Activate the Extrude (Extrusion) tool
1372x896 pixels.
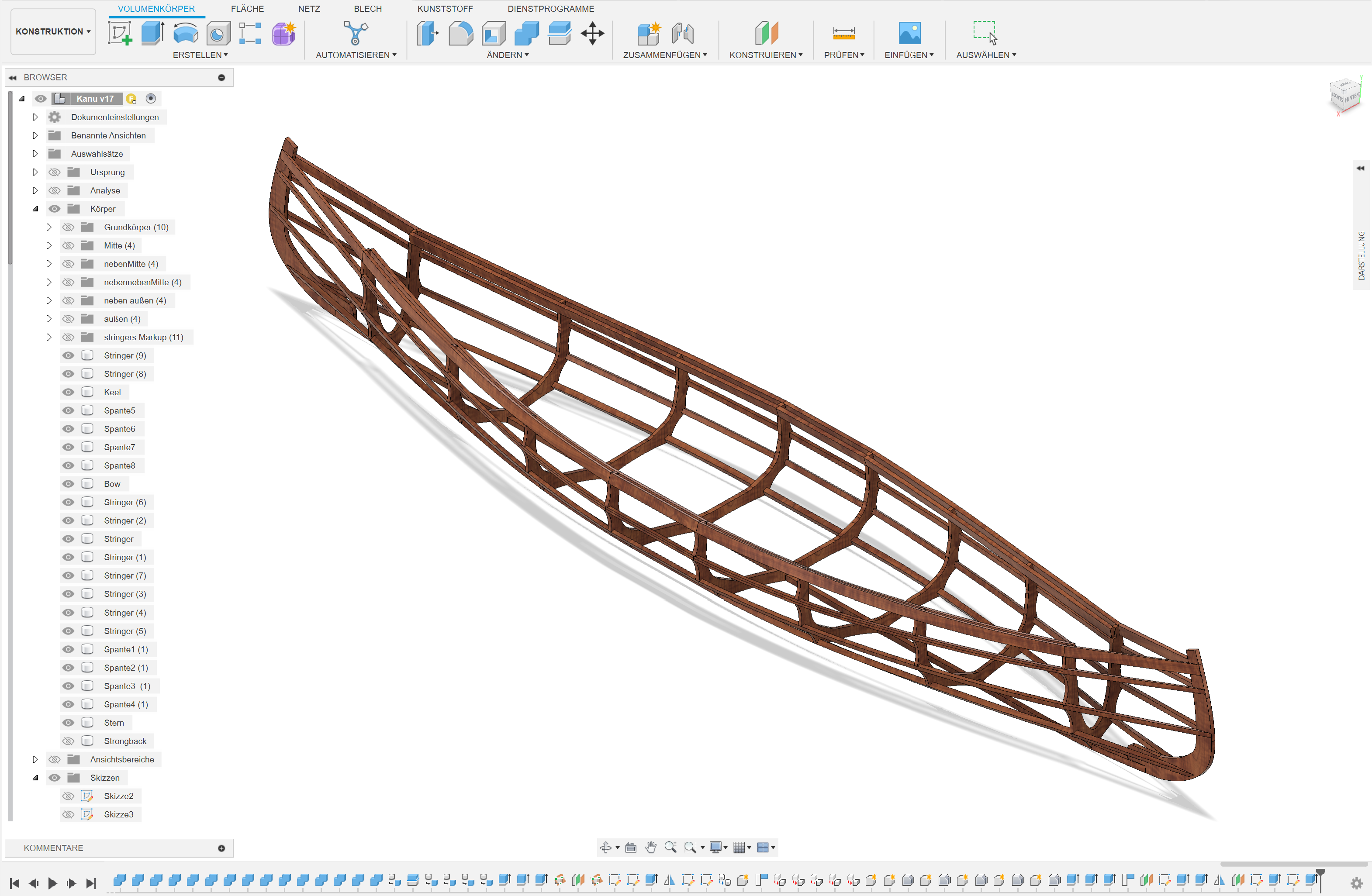[152, 34]
